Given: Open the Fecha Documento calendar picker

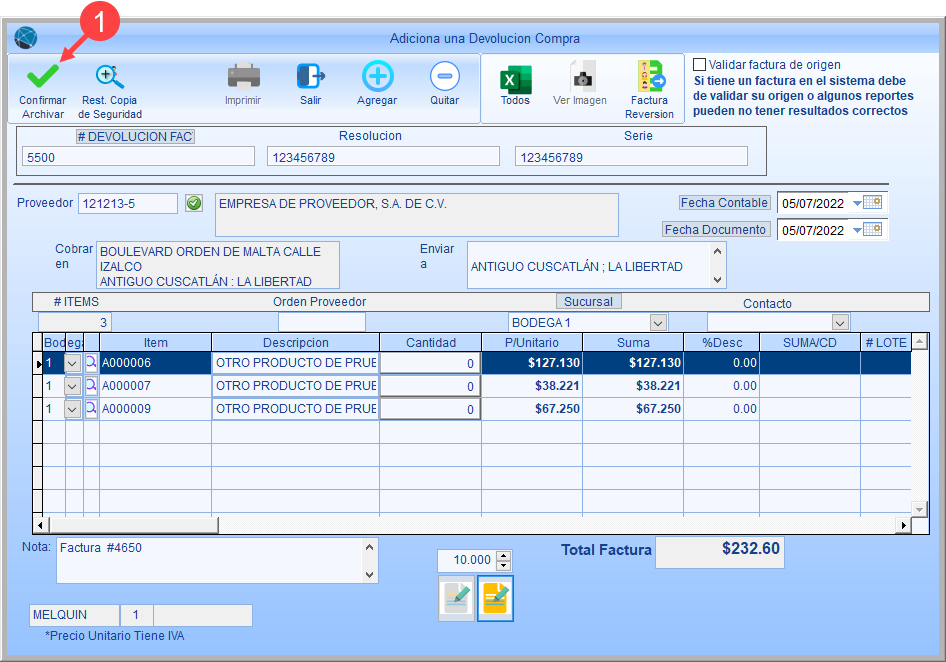Looking at the screenshot, I should [x=872, y=230].
